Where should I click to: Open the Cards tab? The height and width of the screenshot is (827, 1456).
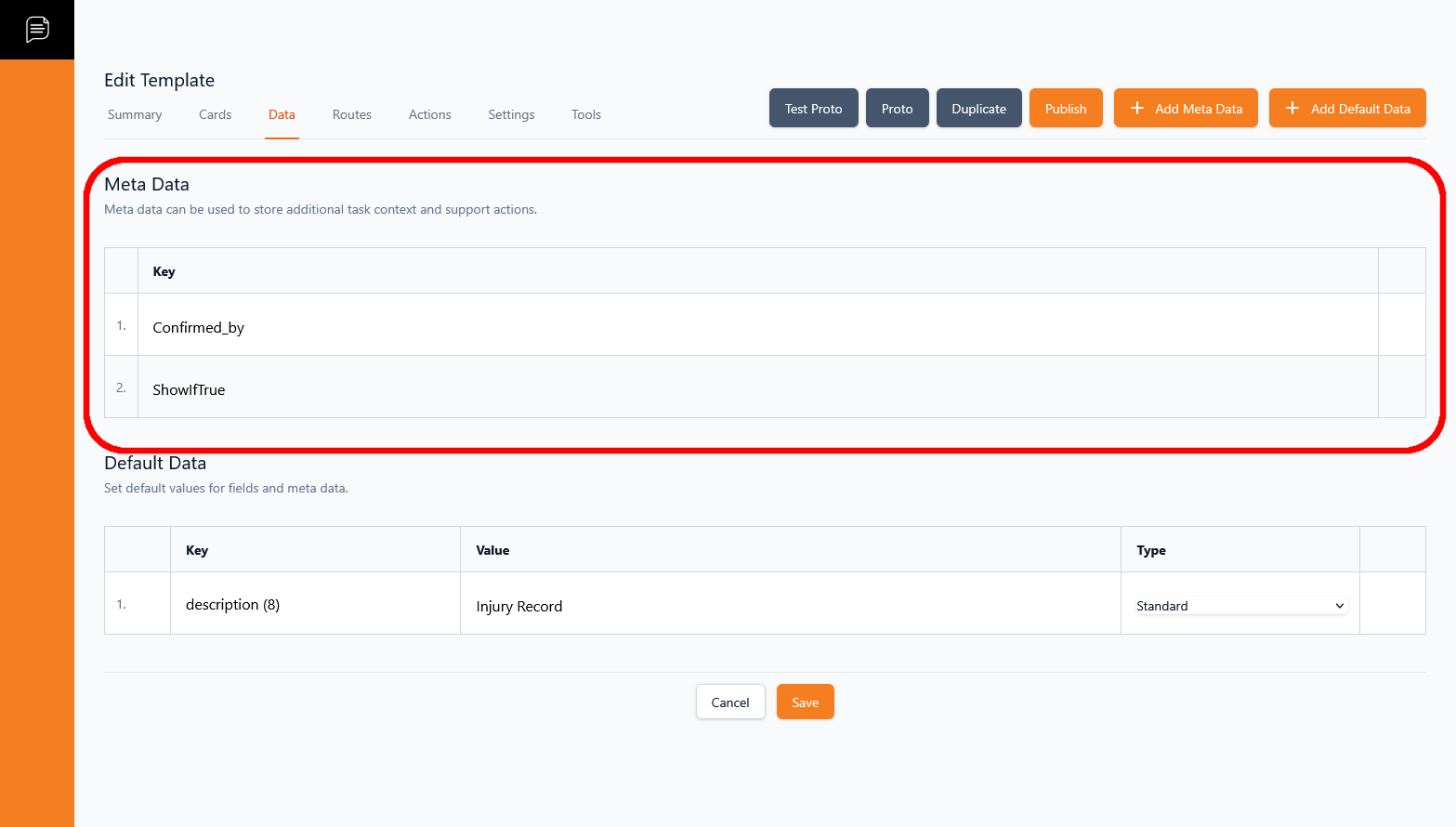[x=215, y=114]
